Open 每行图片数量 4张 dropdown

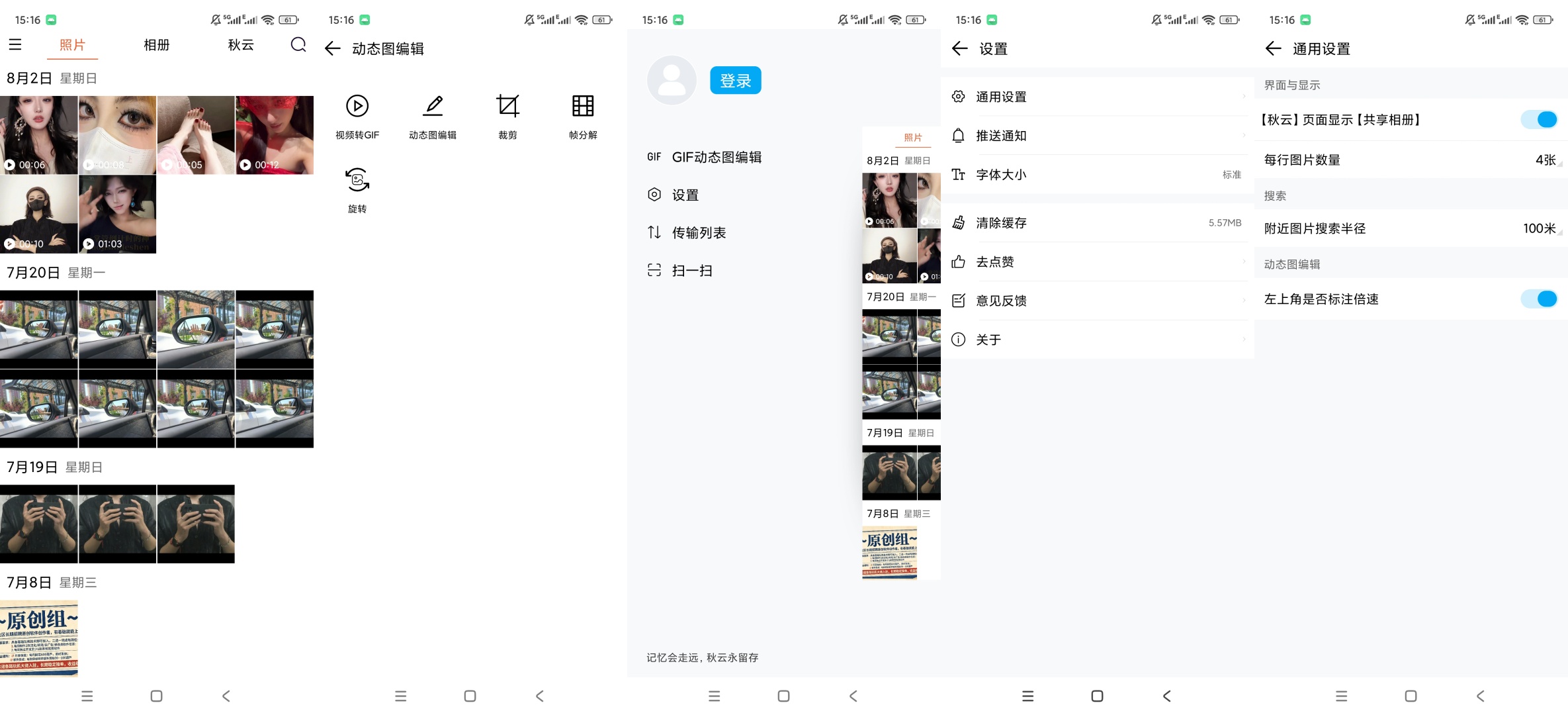tap(1411, 160)
